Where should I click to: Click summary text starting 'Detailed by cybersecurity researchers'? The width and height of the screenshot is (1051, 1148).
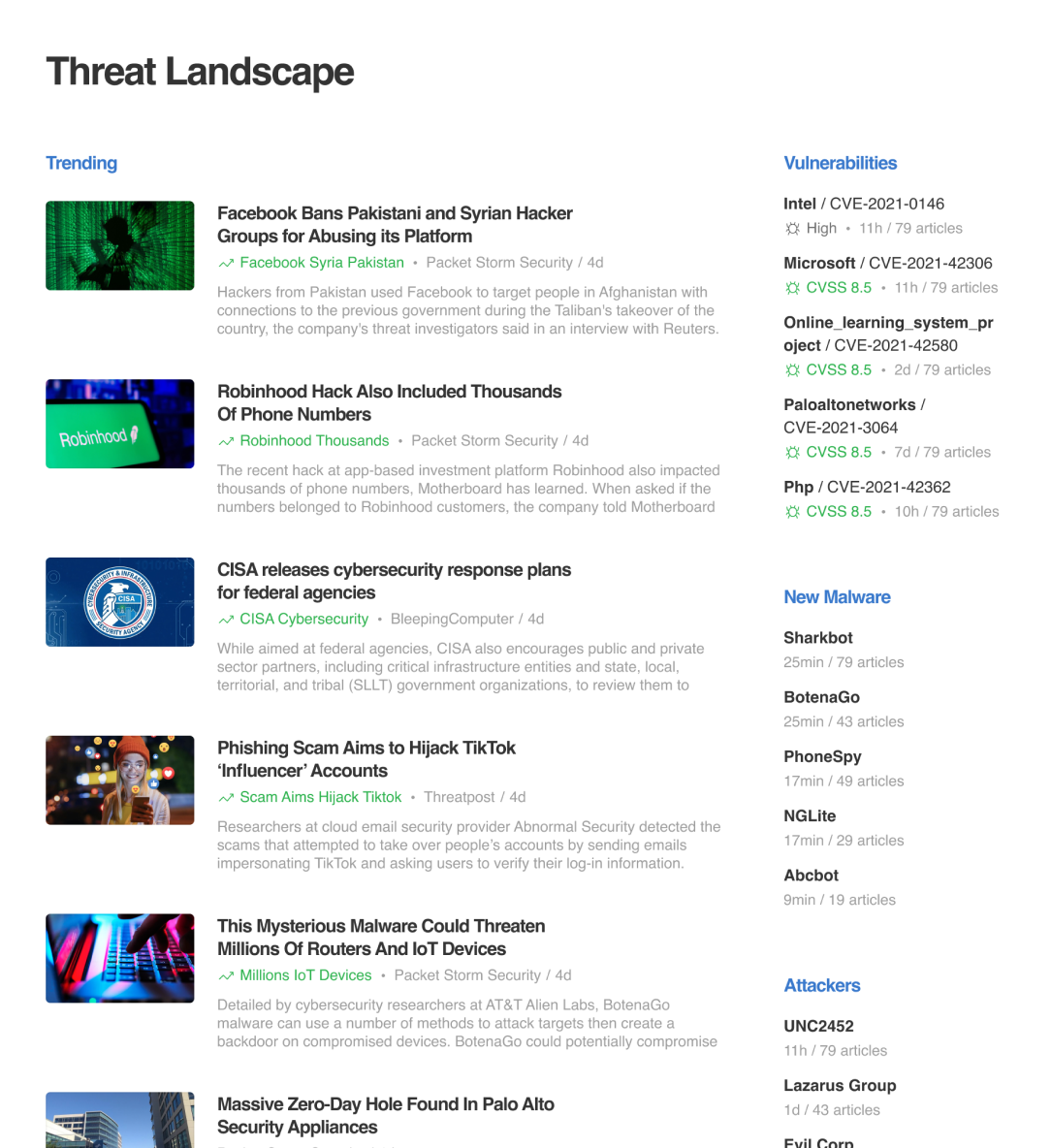pyautogui.click(x=467, y=1024)
